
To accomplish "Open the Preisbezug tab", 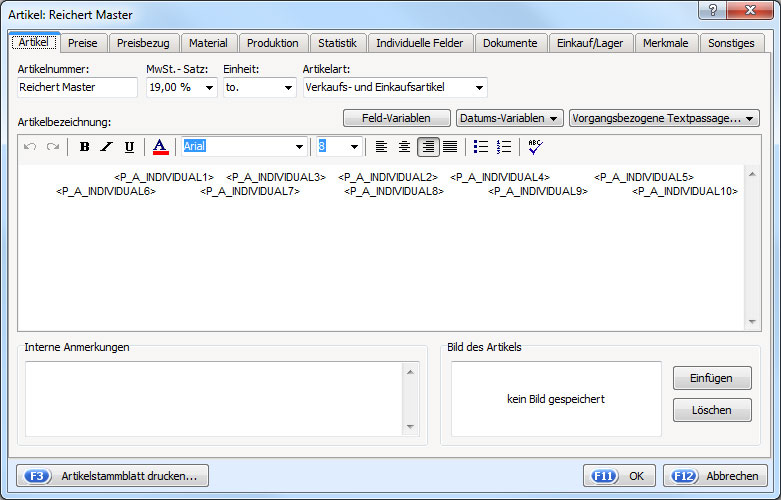I will tap(143, 43).
